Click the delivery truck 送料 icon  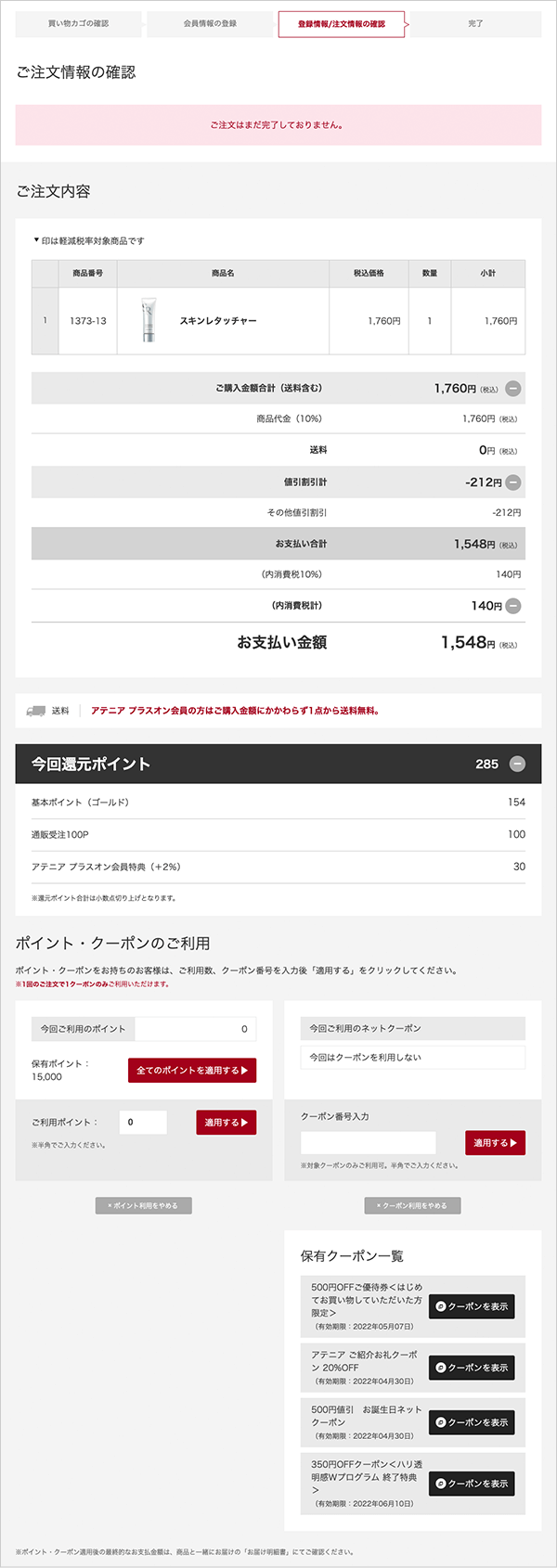click(x=36, y=711)
